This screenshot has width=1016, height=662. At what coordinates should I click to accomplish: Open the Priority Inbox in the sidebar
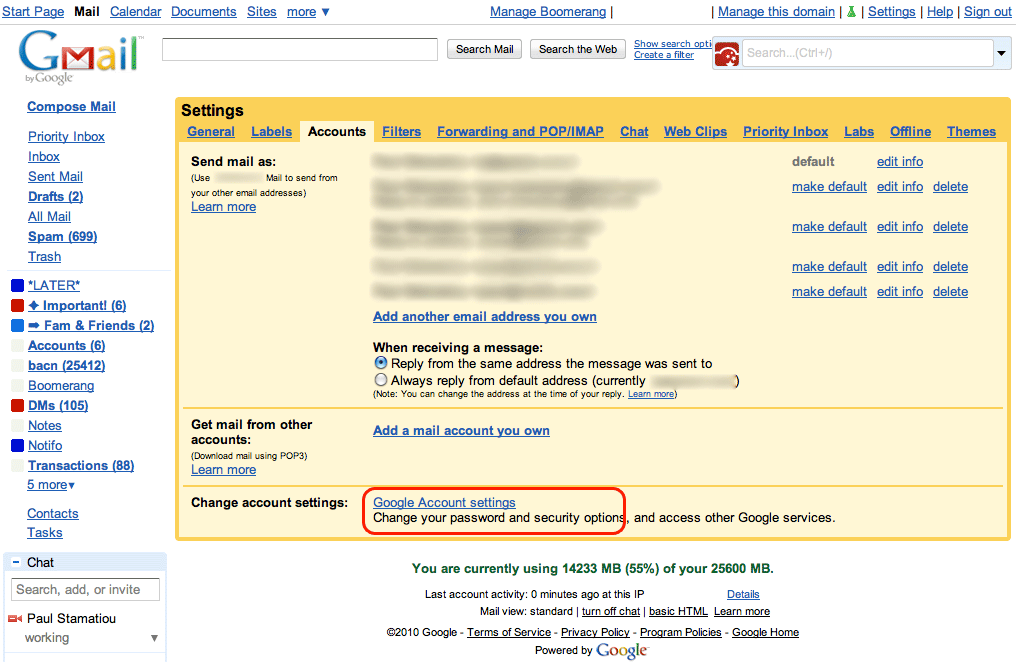click(x=66, y=137)
